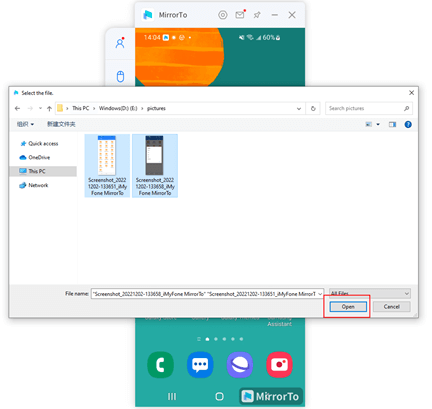Open the blue help icon
This screenshot has height=409, width=432.
pyautogui.click(x=408, y=124)
